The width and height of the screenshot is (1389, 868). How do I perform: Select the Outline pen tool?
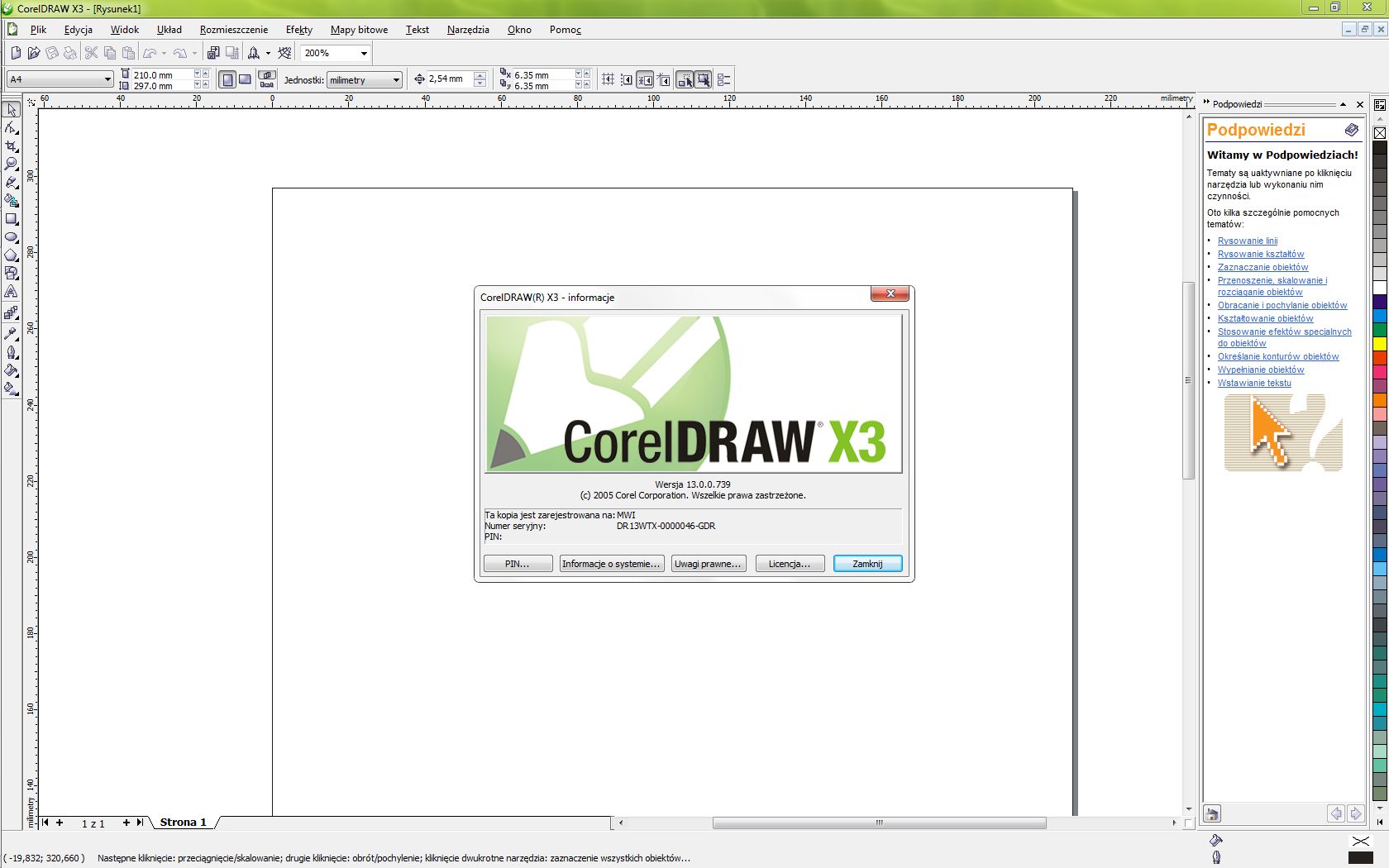point(12,352)
